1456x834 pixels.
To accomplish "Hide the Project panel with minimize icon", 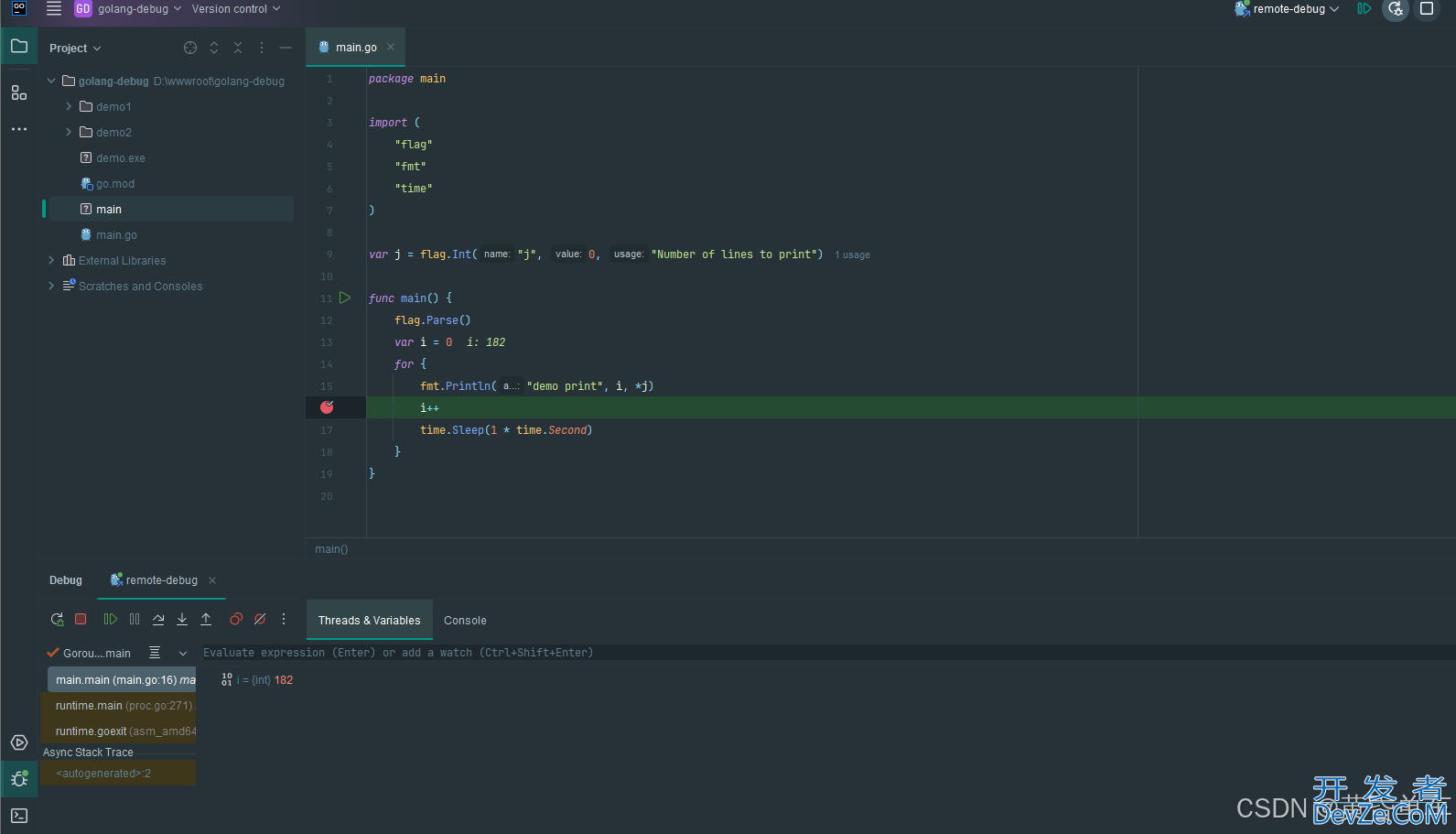I will [x=286, y=48].
